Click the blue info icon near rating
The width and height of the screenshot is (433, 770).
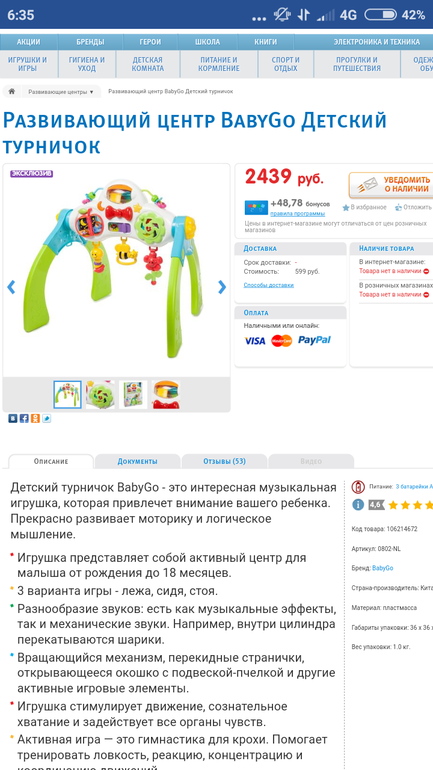pos(358,505)
